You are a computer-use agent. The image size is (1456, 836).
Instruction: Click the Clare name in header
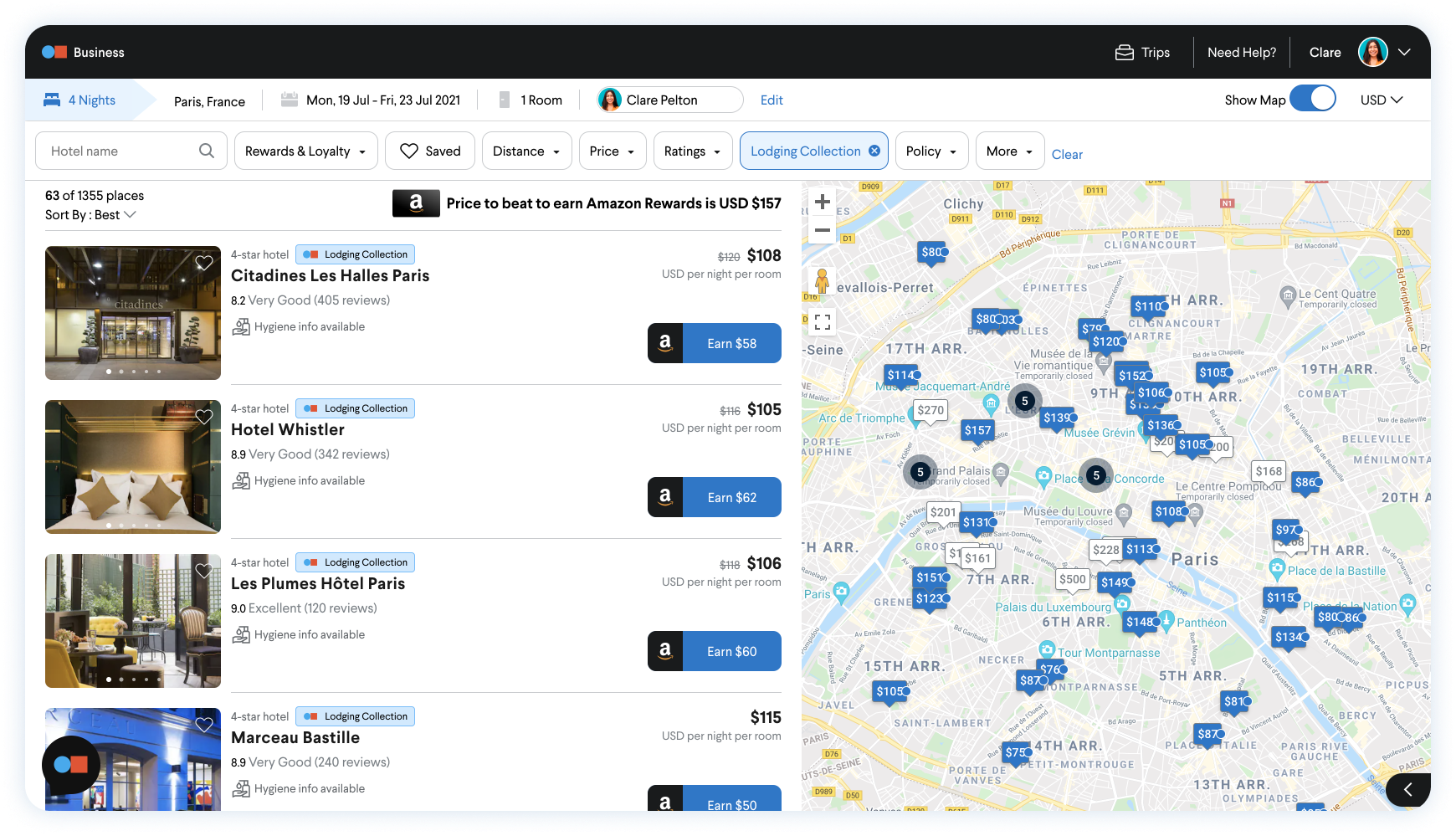[1325, 52]
